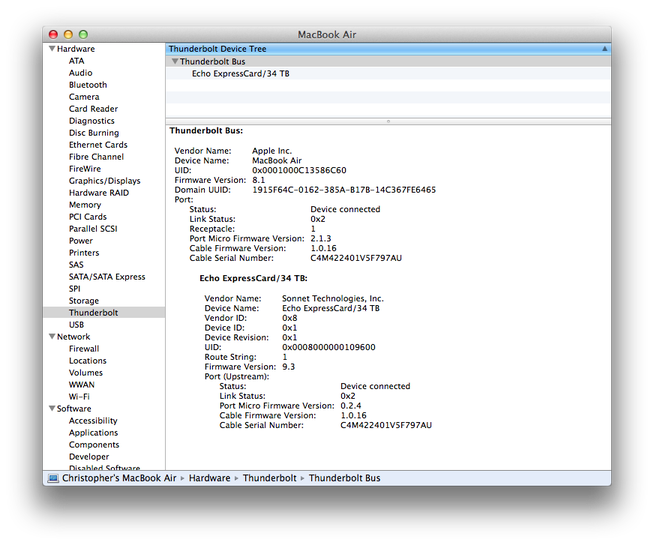Open the Bluetooth hardware entry
Image resolution: width=654 pixels, height=545 pixels.
[88, 85]
